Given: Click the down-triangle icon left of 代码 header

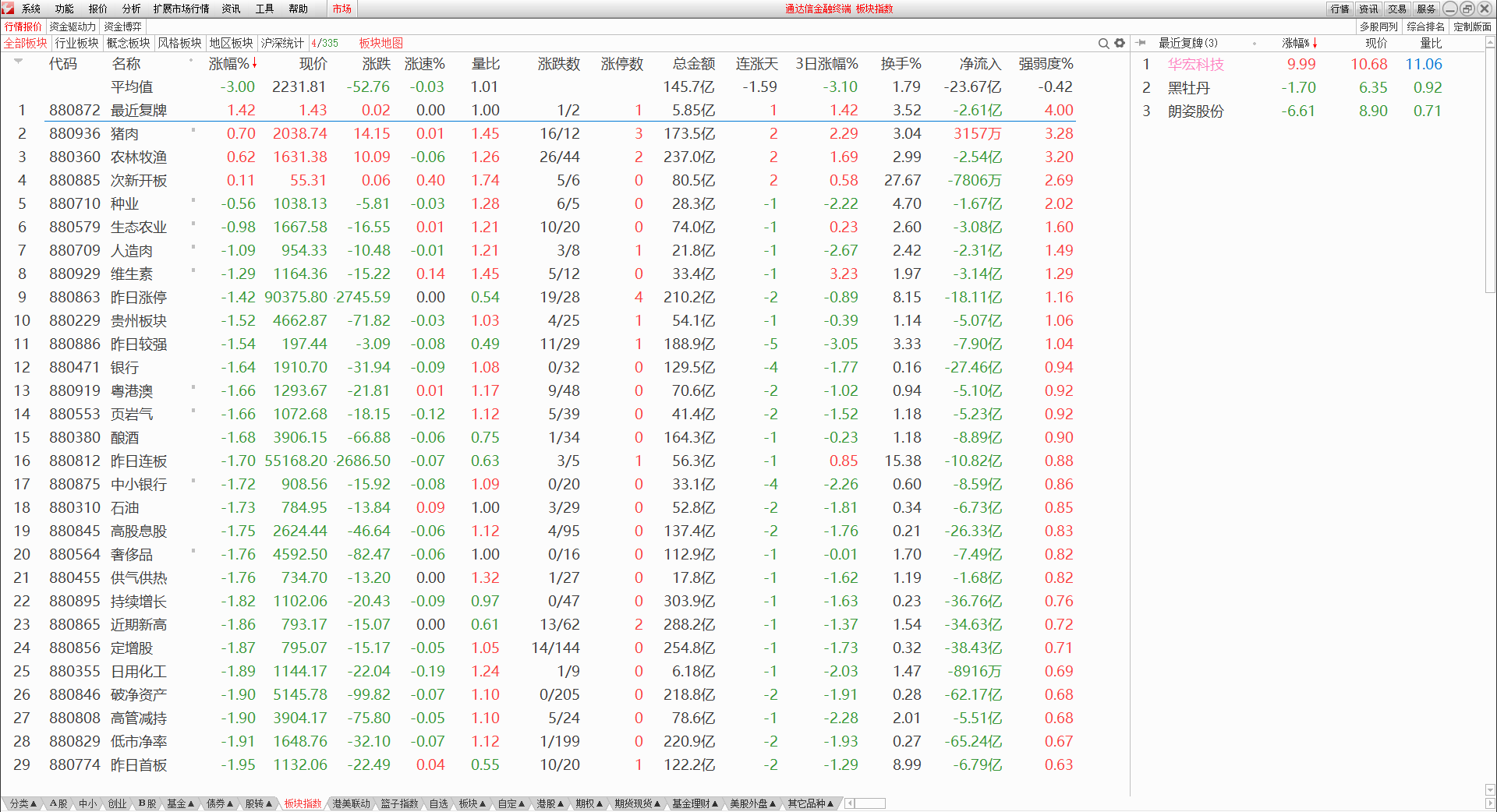Looking at the screenshot, I should [18, 61].
